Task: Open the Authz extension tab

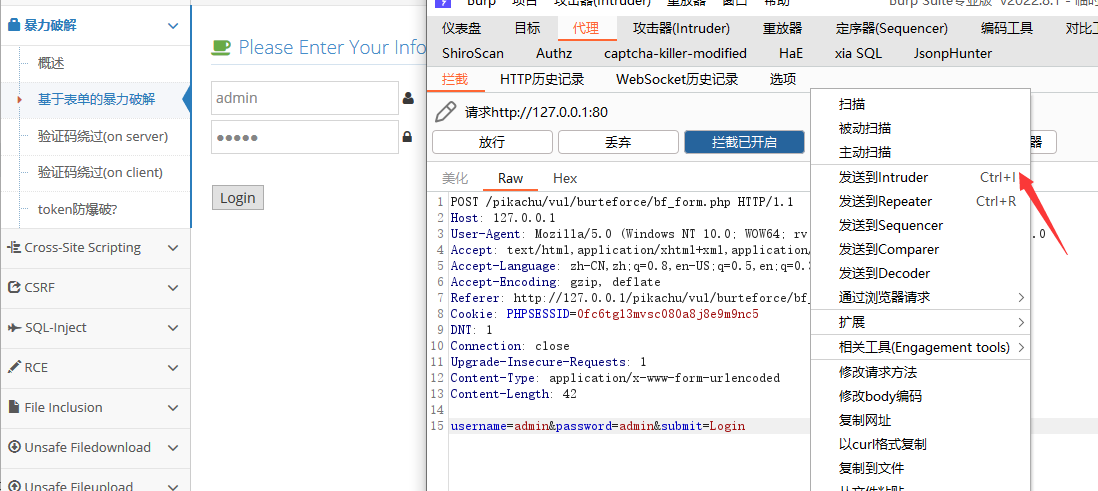Action: click(x=554, y=53)
